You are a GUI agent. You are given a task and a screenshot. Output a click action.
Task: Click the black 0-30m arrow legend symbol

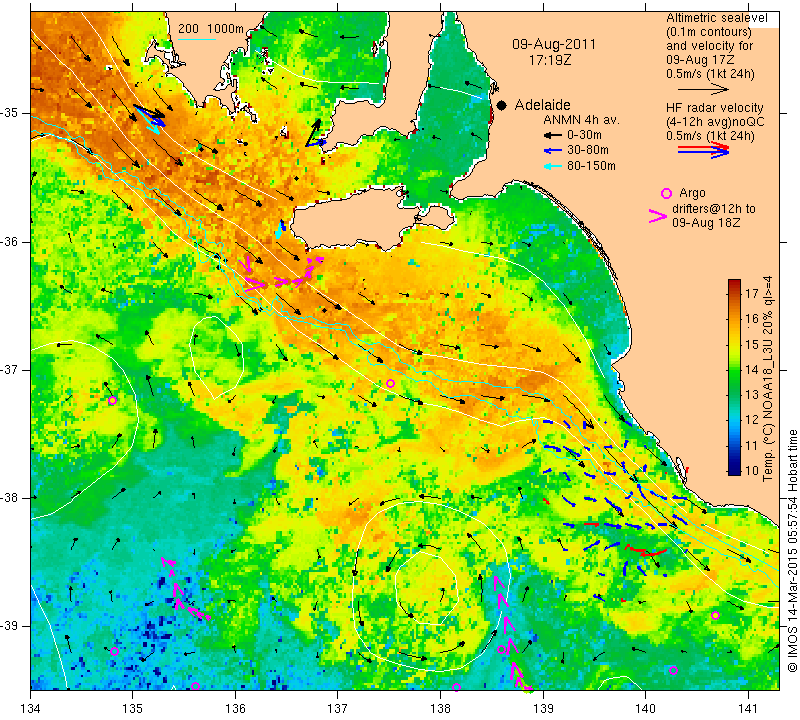pos(552,135)
